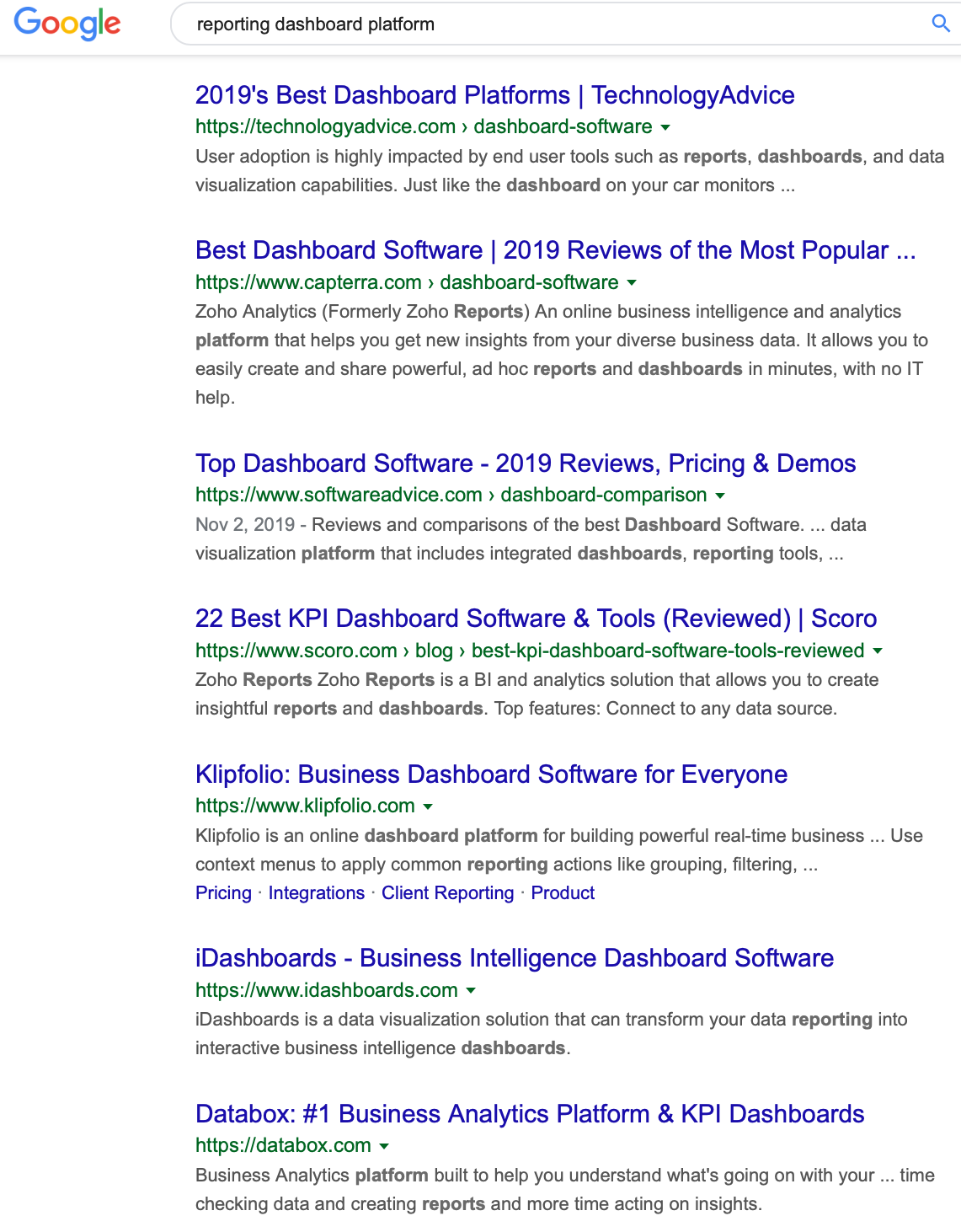Expand the scoro.com URL dropdown arrow

878,651
